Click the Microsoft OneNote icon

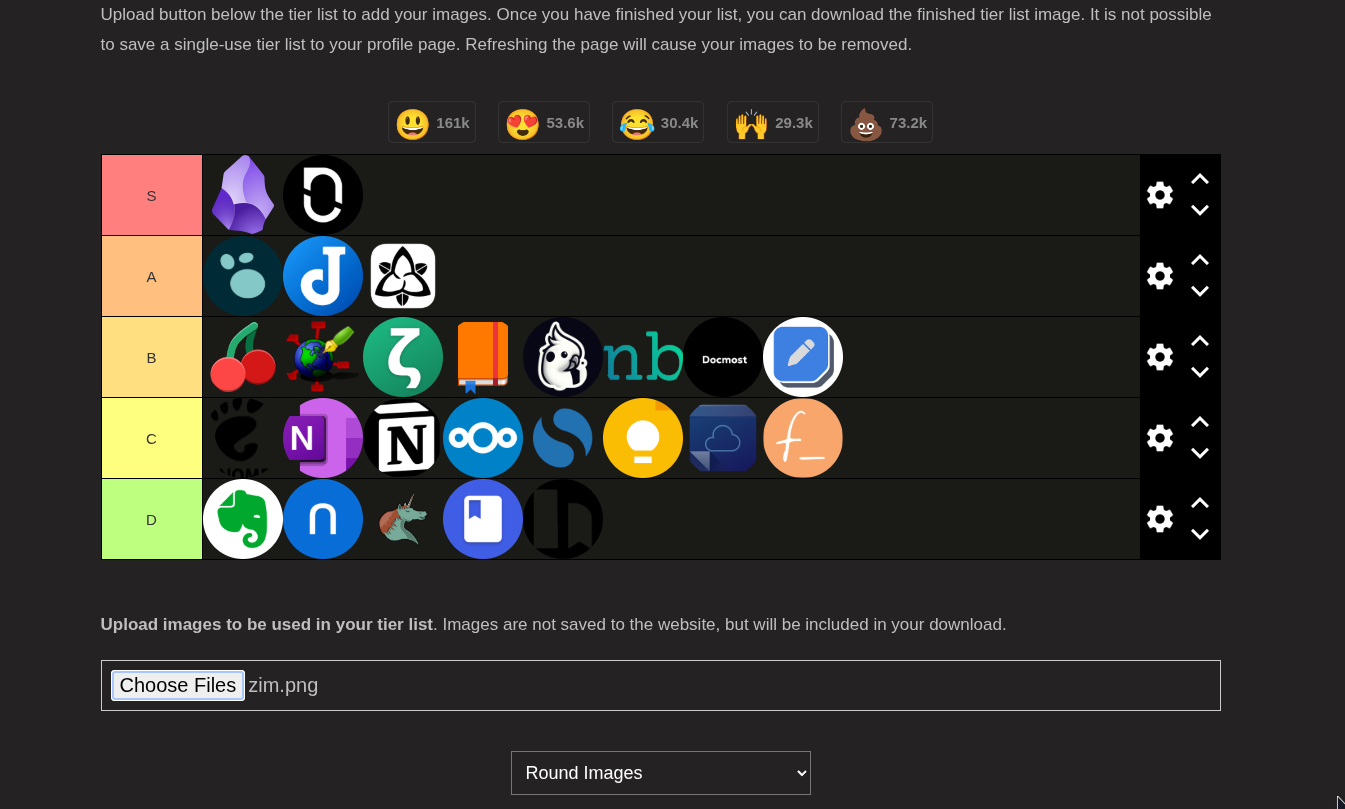pyautogui.click(x=323, y=438)
